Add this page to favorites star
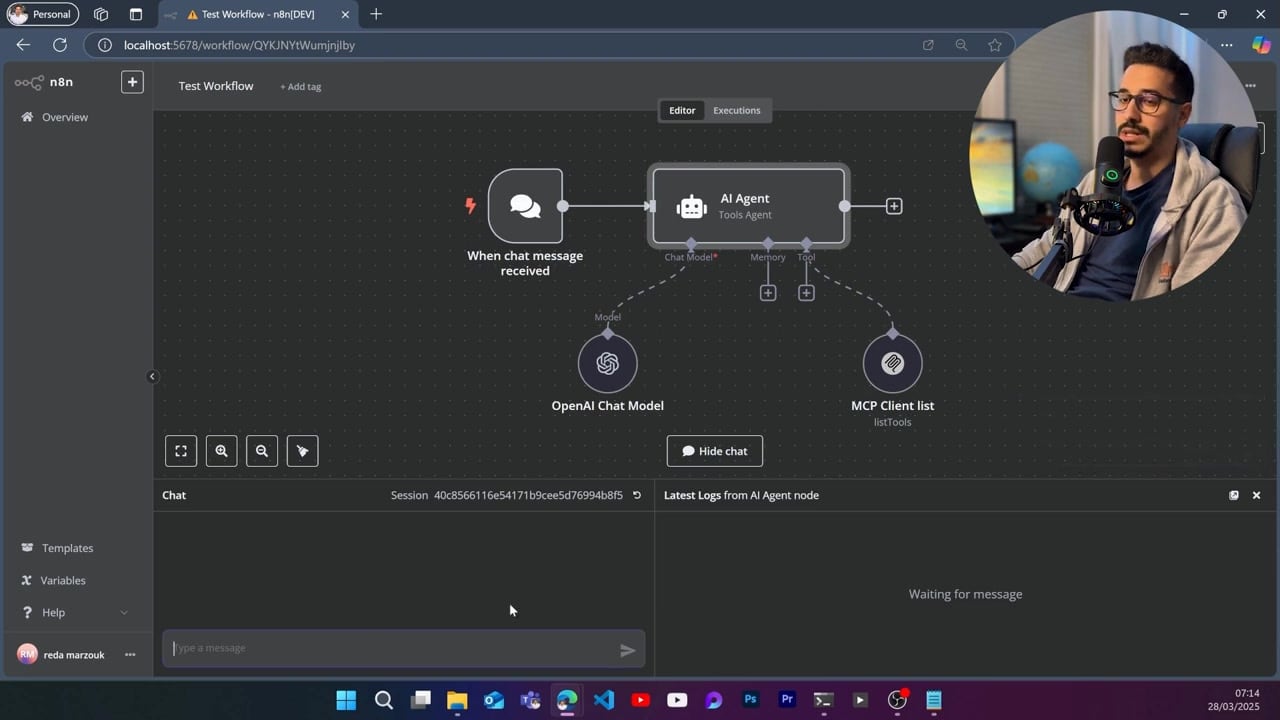Screen dimensions: 1280x720 pos(995,45)
